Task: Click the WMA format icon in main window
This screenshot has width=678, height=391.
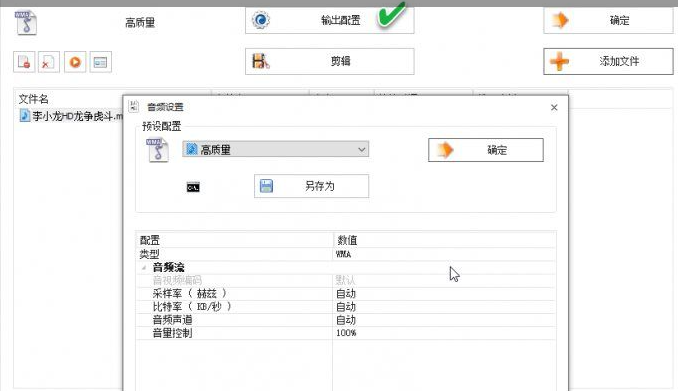Action: (26, 22)
